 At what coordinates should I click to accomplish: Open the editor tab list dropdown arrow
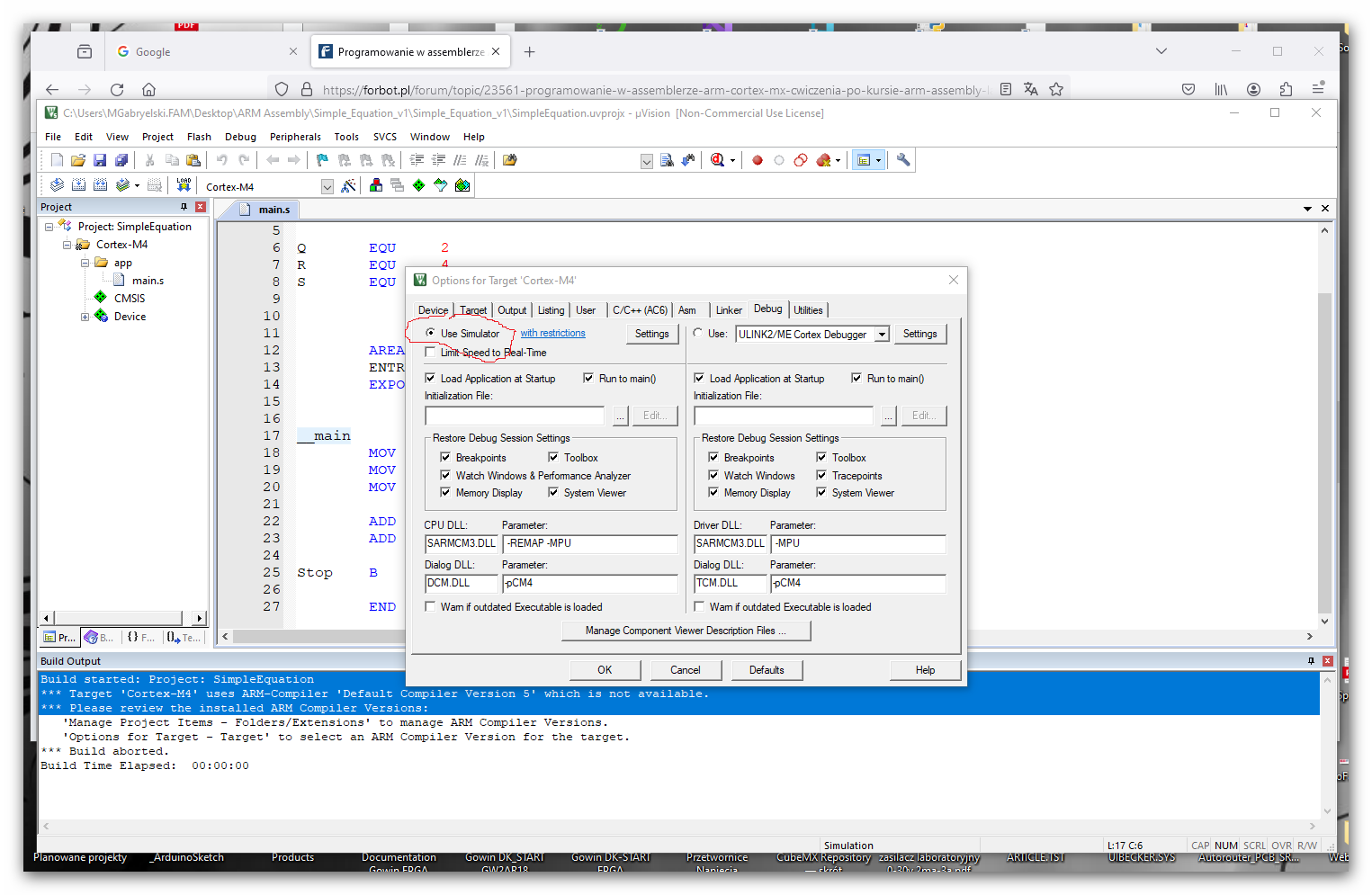[1307, 209]
